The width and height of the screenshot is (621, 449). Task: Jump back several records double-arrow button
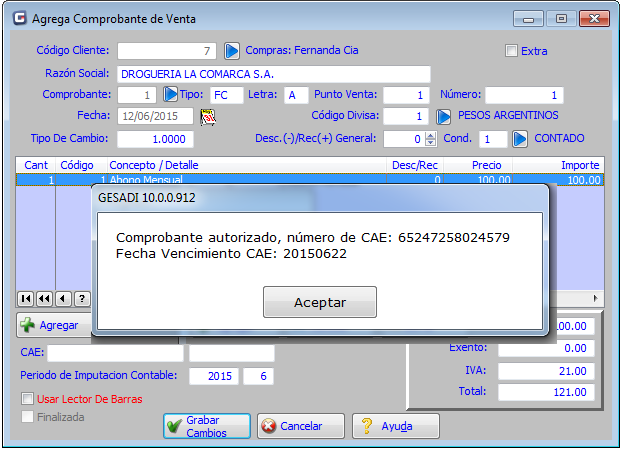click(45, 298)
